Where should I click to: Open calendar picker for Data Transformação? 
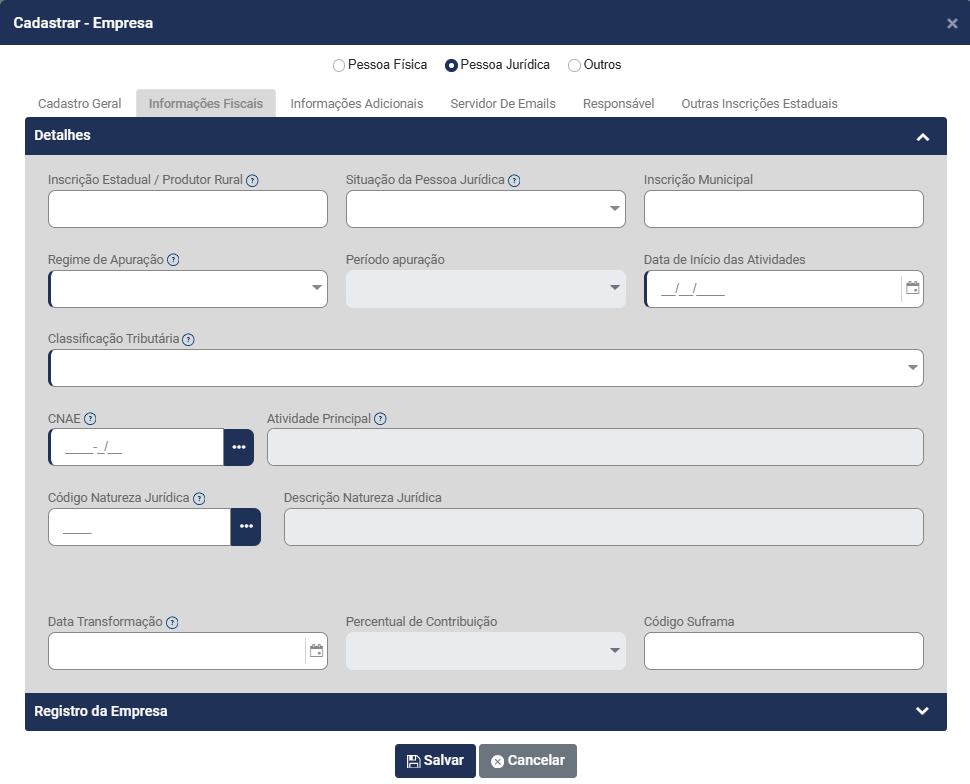[x=316, y=651]
